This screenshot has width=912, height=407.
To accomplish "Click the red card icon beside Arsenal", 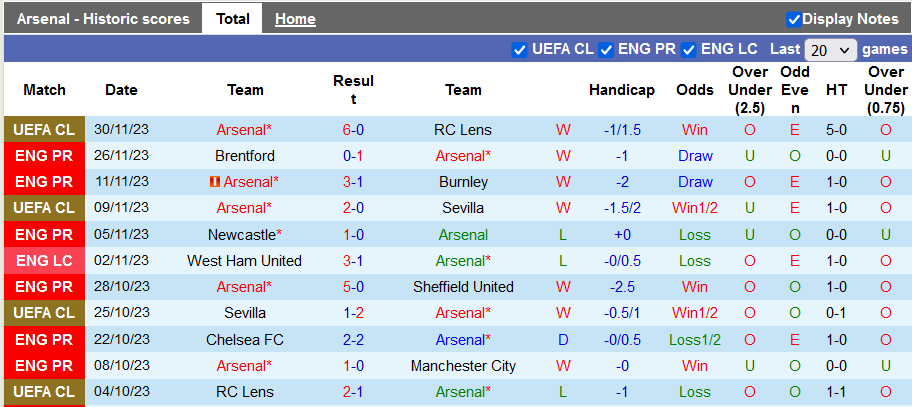I will tap(214, 182).
